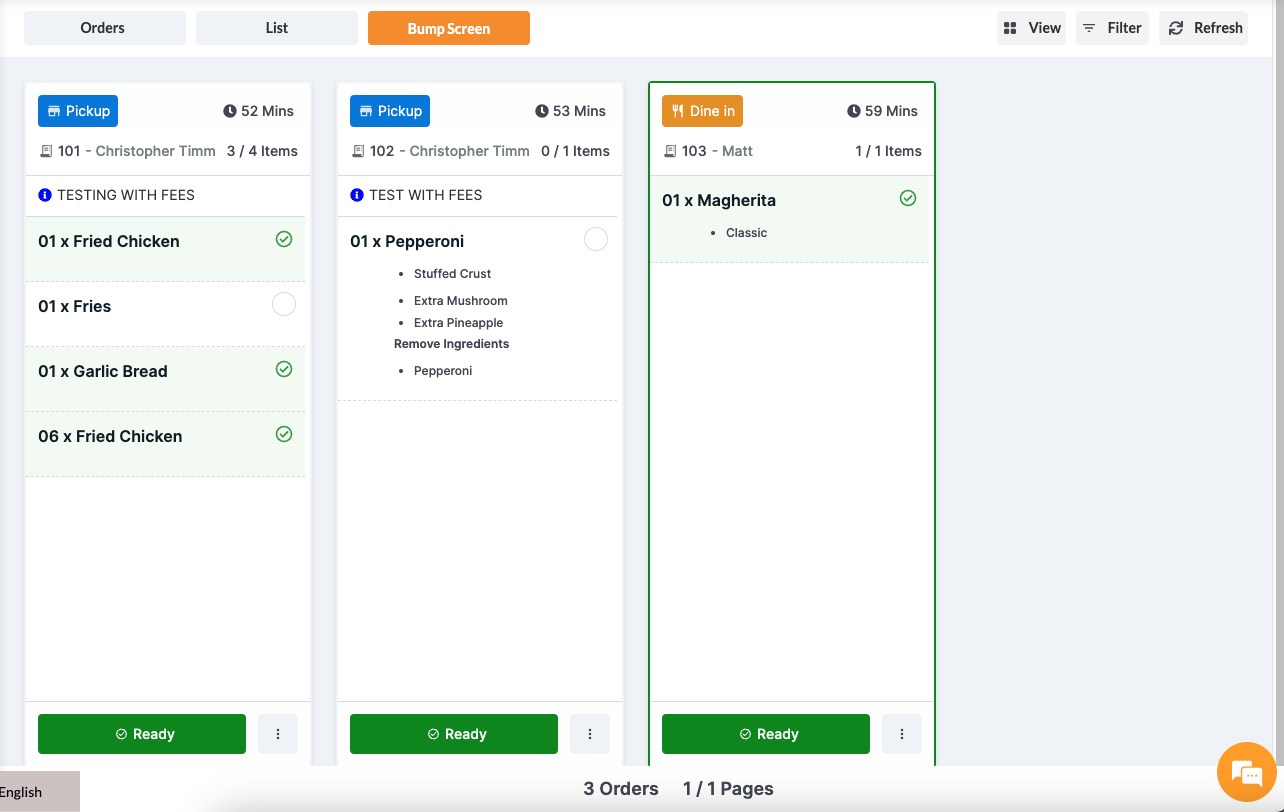Image resolution: width=1284 pixels, height=812 pixels.
Task: Click the info icon beside TEST WITH FEES
Action: click(357, 195)
